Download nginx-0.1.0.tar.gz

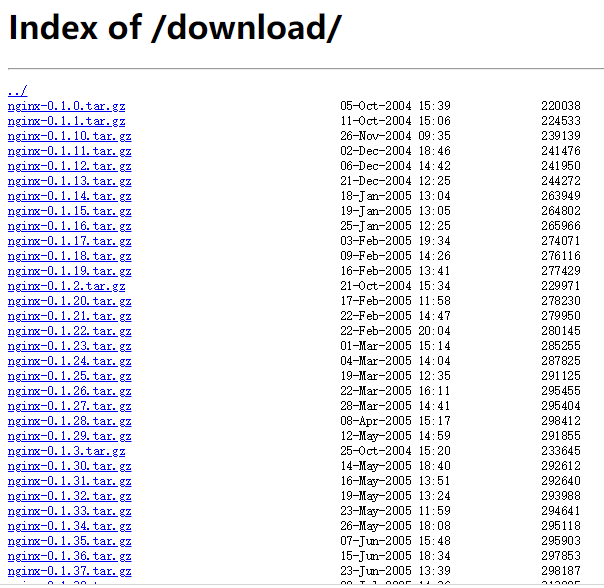click(66, 106)
